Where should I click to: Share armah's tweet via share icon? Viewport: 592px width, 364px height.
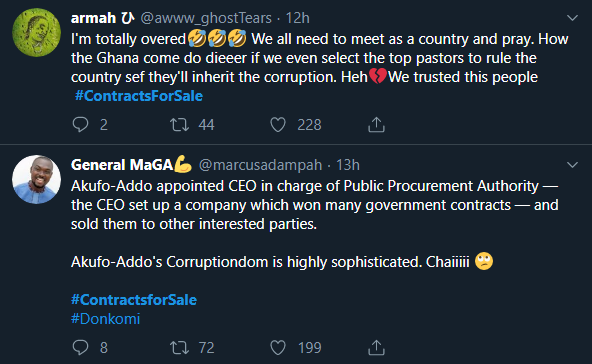click(x=376, y=125)
